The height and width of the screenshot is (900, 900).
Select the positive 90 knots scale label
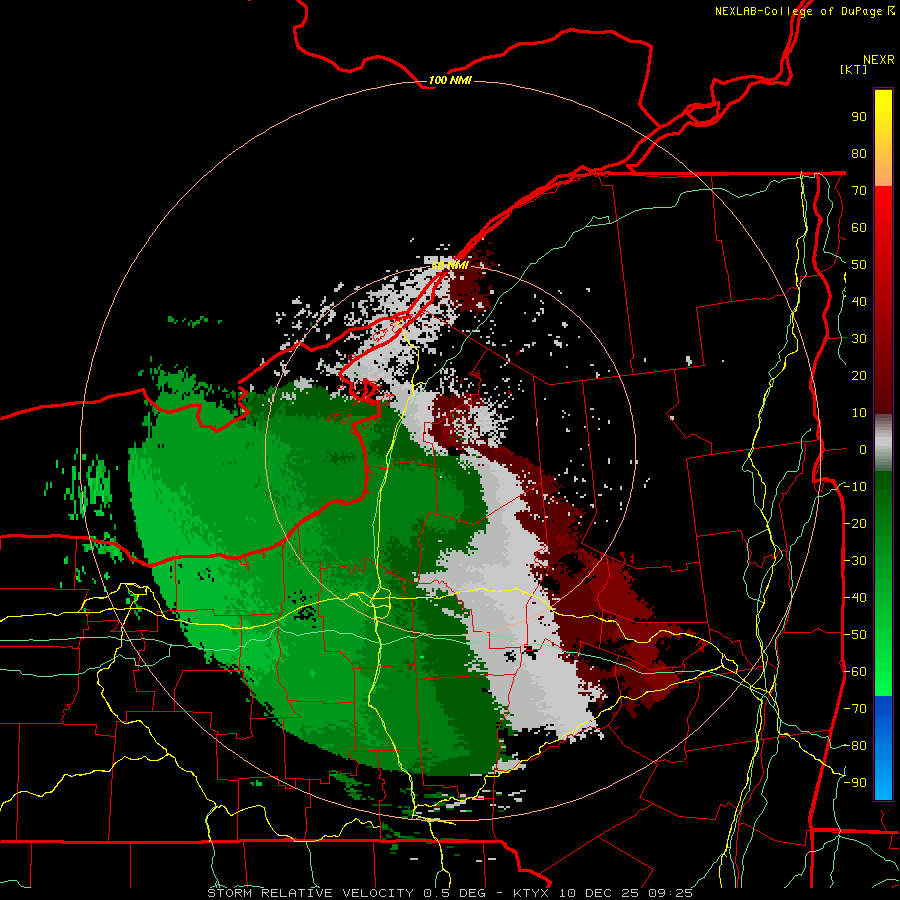pos(859,117)
